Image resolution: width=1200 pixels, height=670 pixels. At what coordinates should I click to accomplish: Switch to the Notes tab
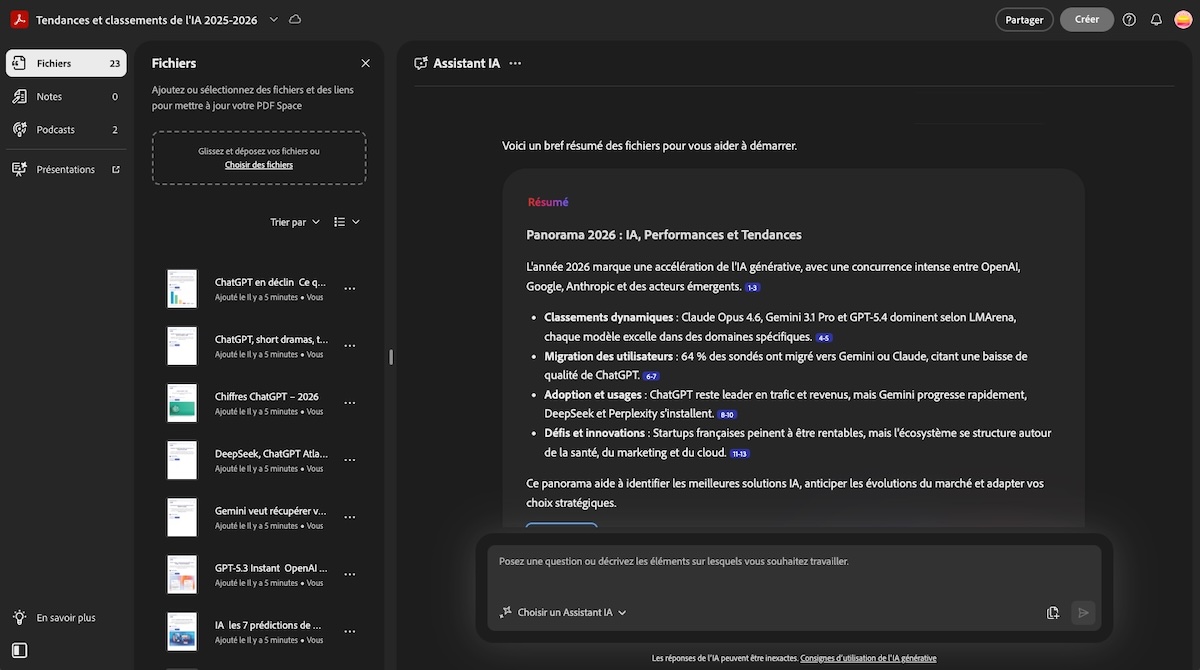tap(49, 97)
